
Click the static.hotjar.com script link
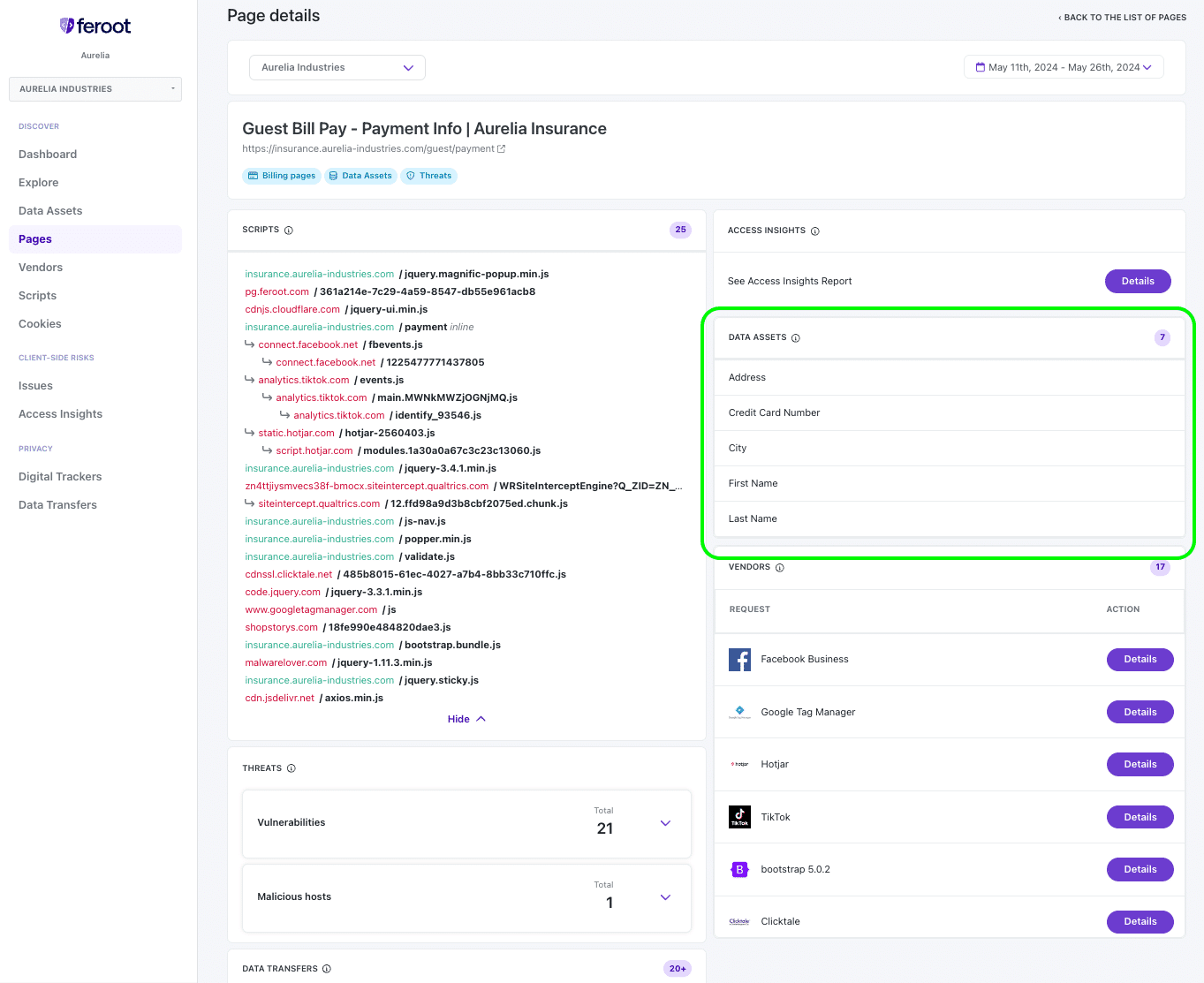[x=297, y=433]
